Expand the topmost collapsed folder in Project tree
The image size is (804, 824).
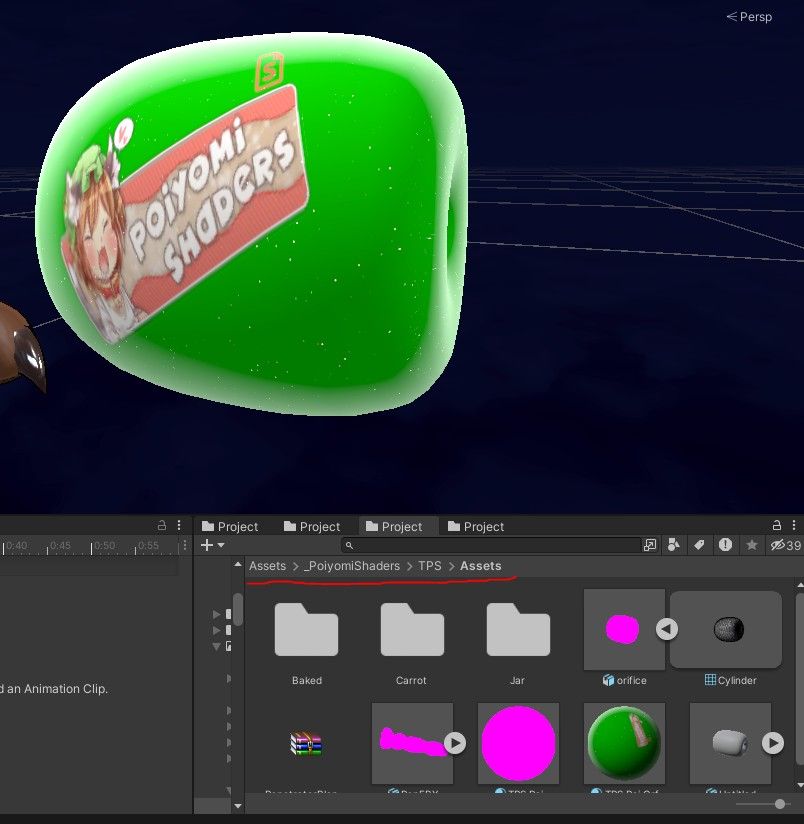(217, 614)
